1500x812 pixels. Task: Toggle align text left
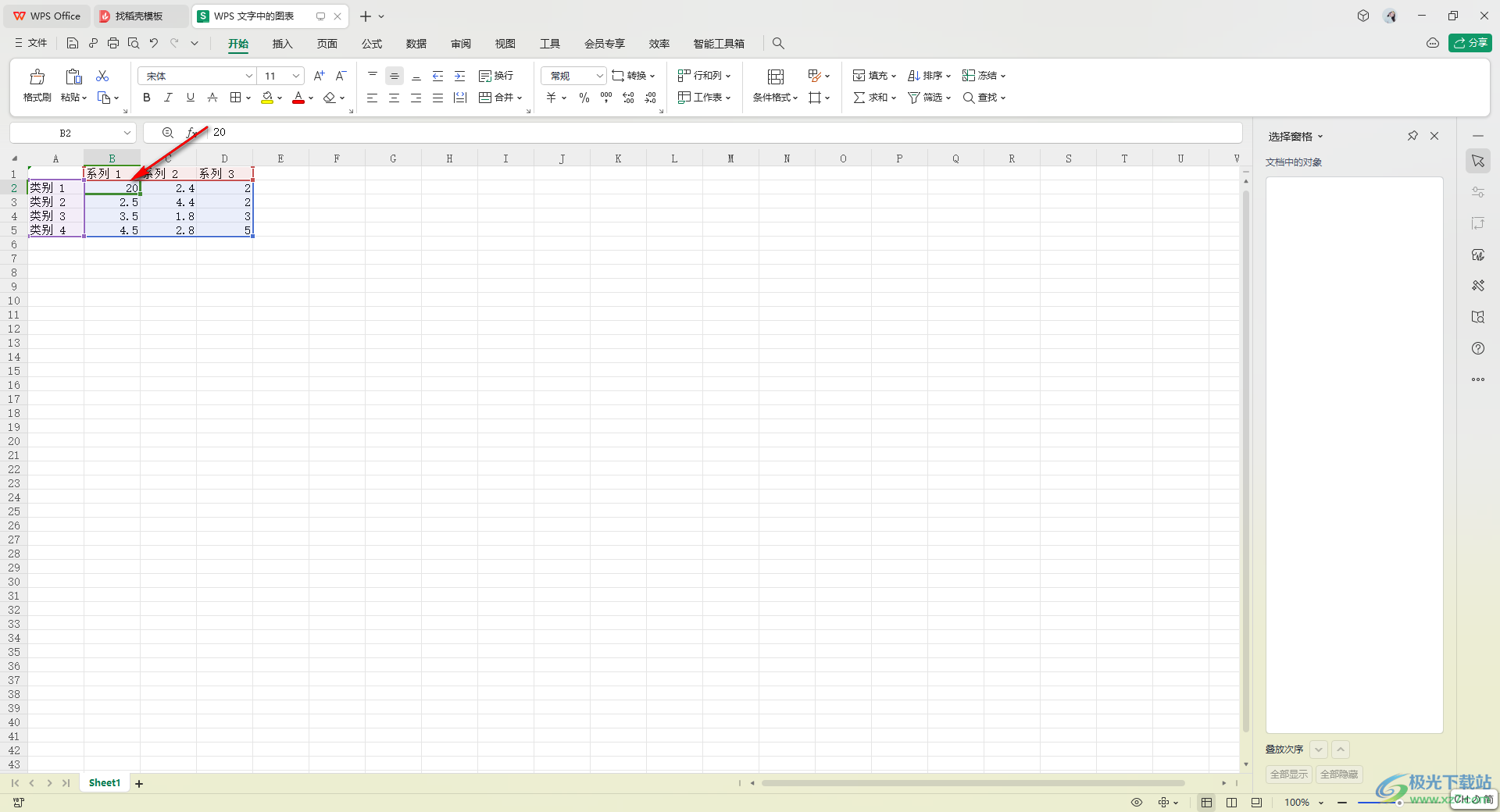[x=373, y=98]
